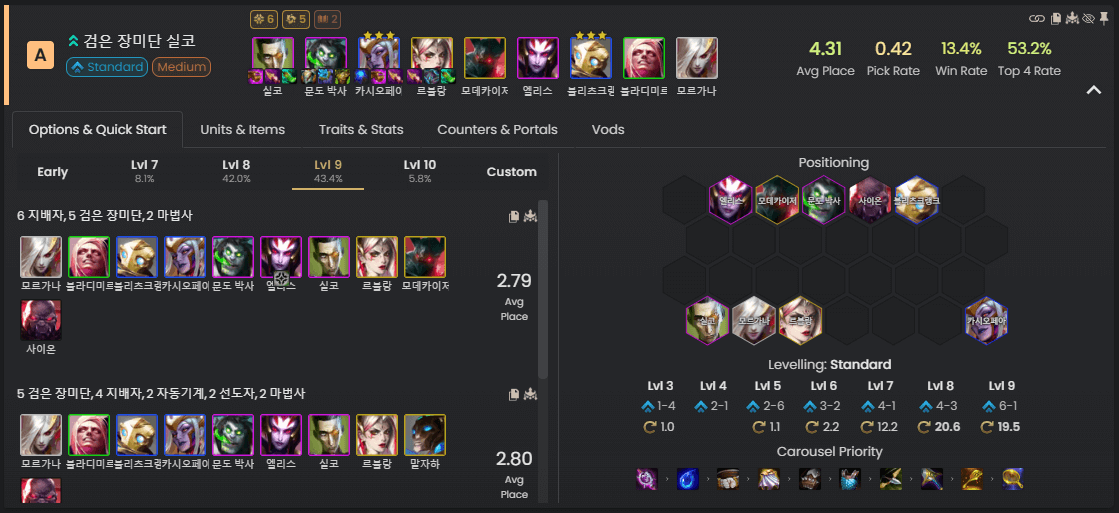Click the Medium difficulty badge
Image resolution: width=1119 pixels, height=513 pixels.
point(181,67)
